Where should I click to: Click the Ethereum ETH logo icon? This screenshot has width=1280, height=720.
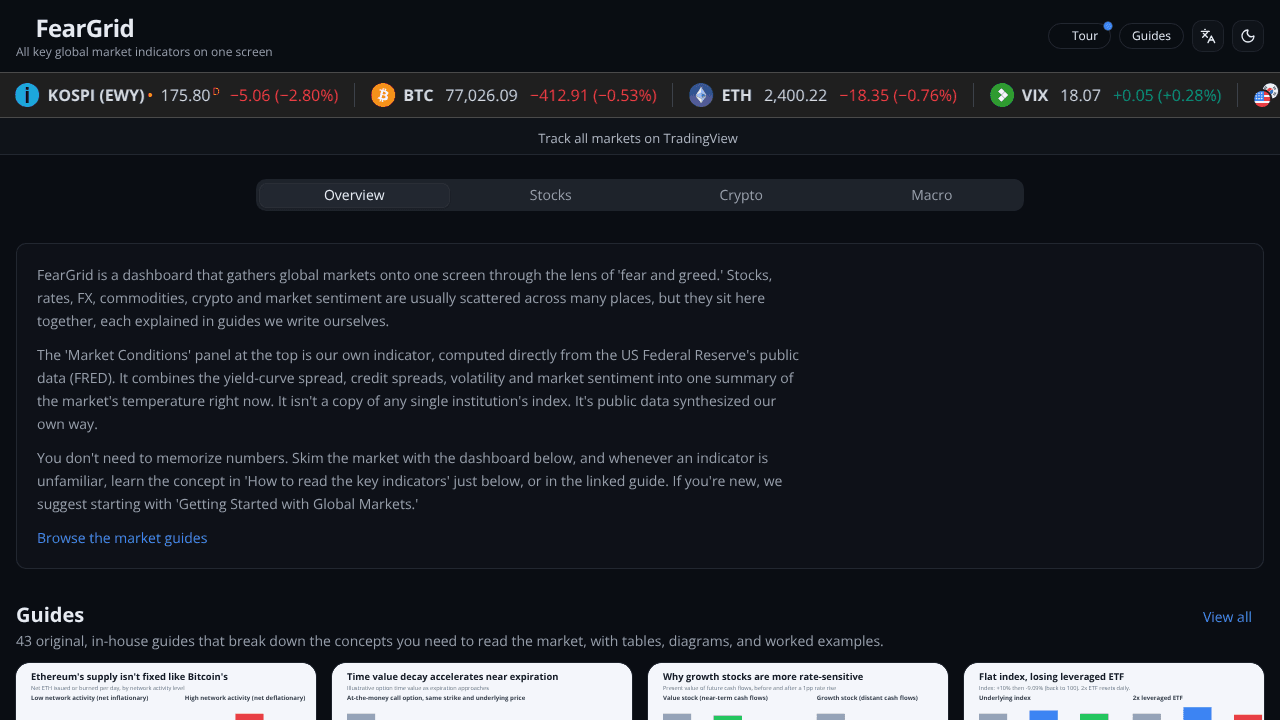tap(701, 95)
